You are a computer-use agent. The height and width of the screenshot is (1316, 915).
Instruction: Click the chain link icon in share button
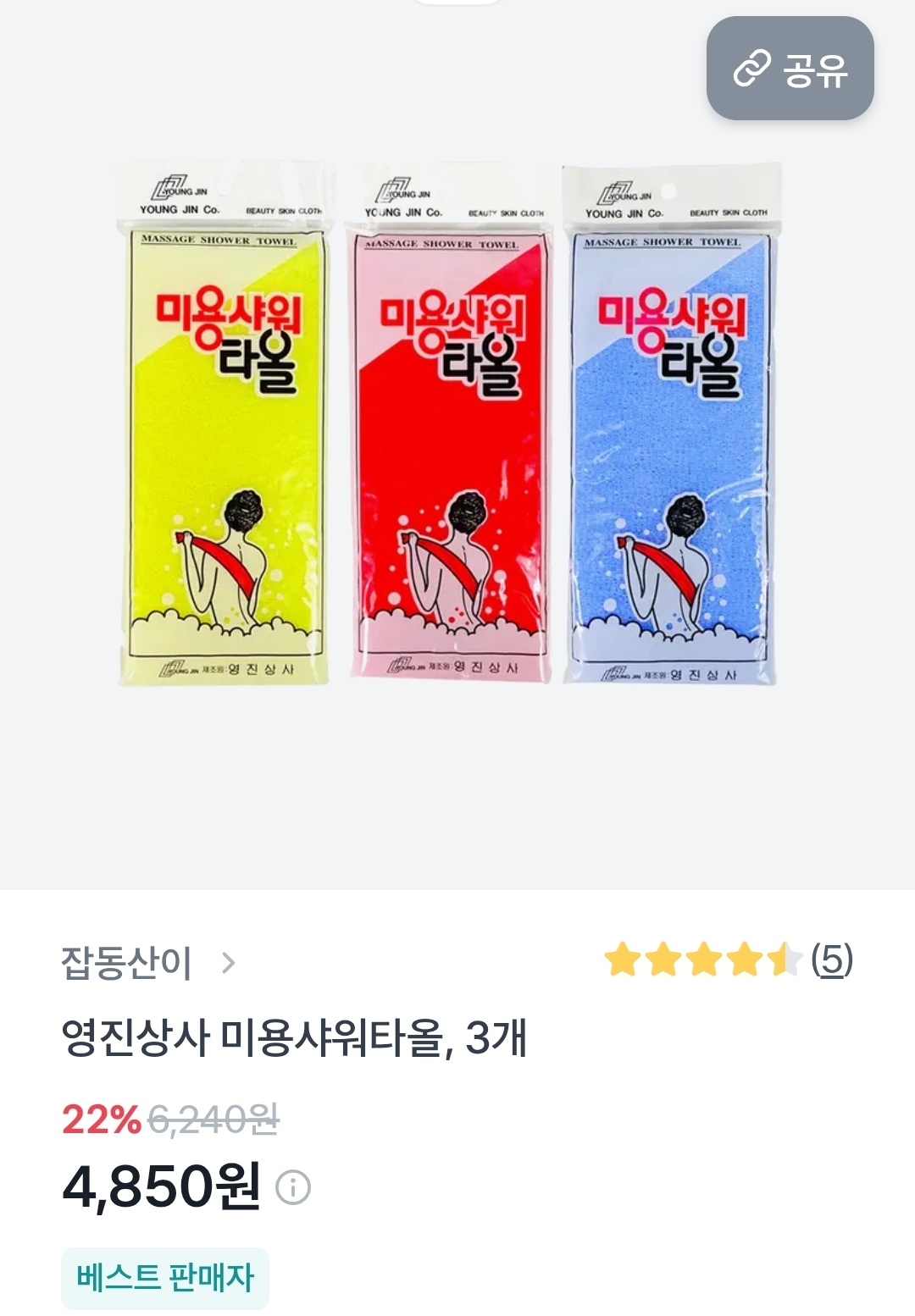(751, 69)
